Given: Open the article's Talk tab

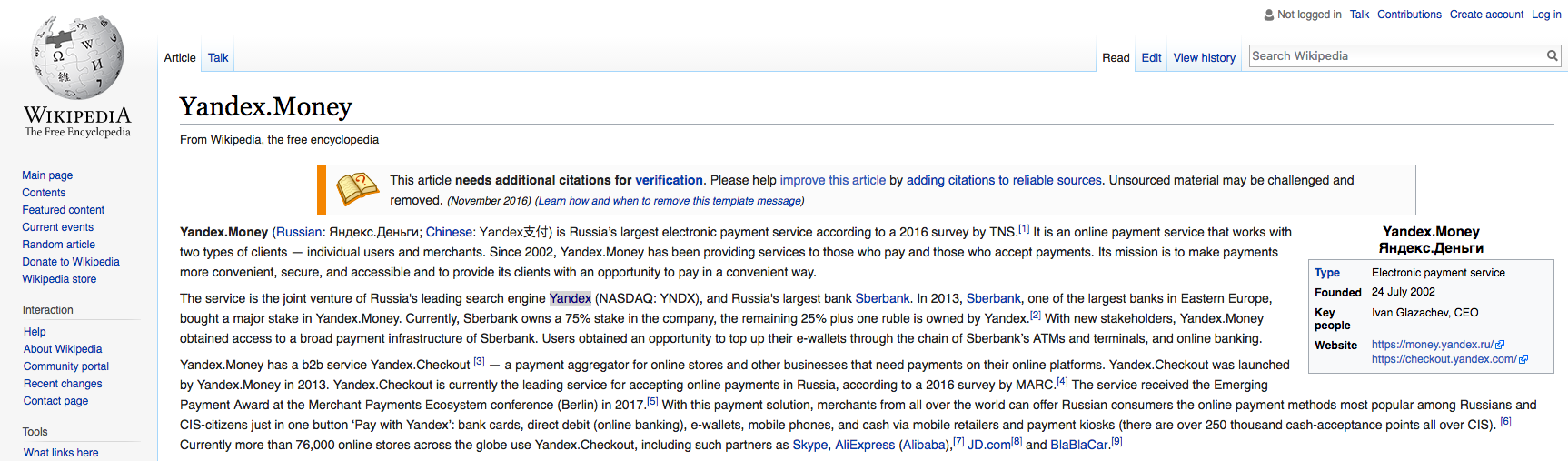Looking at the screenshot, I should (x=218, y=57).
